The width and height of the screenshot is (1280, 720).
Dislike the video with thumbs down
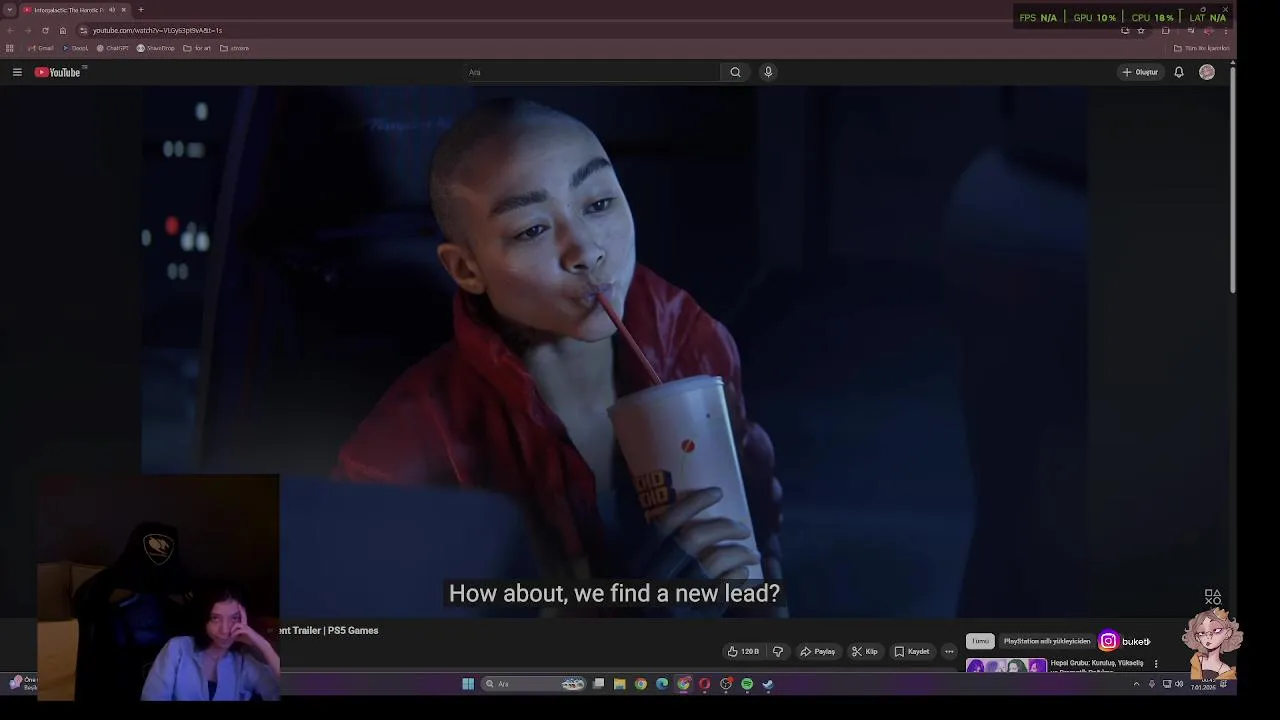click(778, 651)
